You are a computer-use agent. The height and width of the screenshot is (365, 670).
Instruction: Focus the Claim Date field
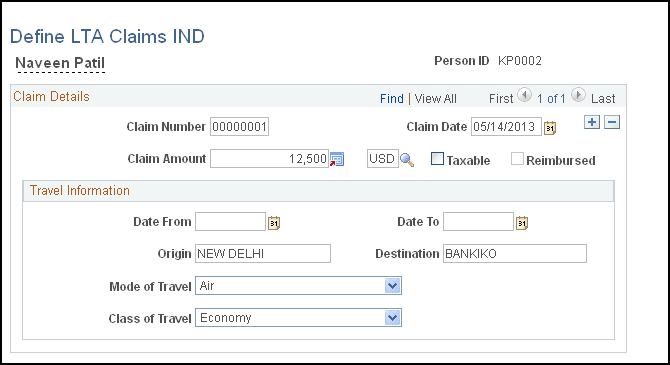point(506,127)
